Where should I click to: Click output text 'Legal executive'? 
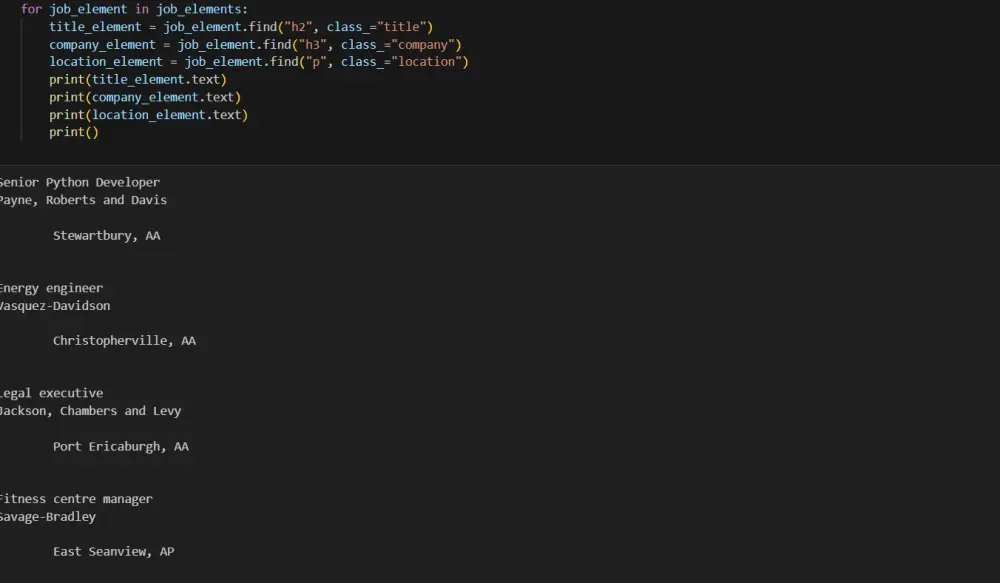(x=51, y=394)
